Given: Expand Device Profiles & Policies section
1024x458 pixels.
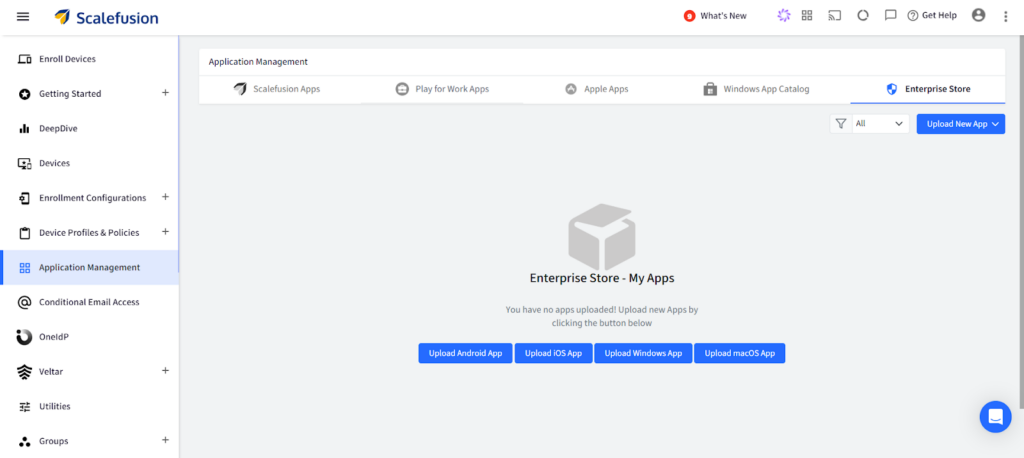Looking at the screenshot, I should click(x=165, y=232).
